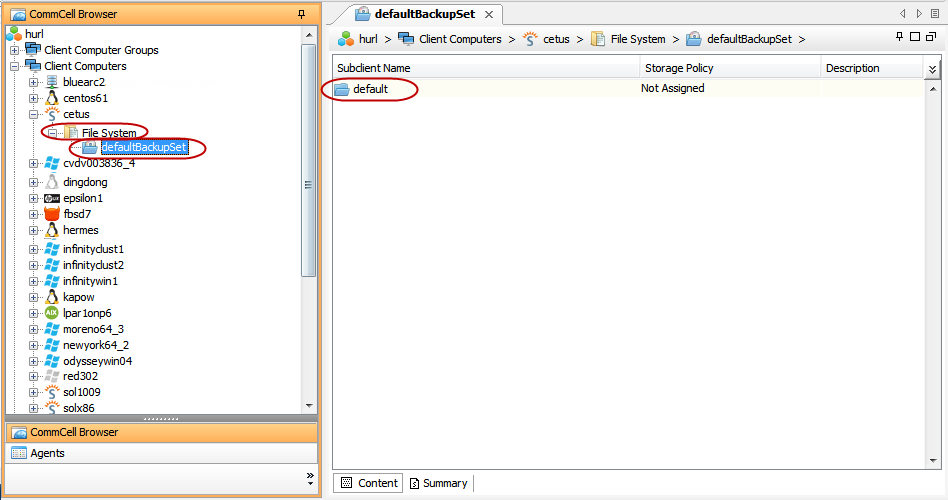Expand the Client Computer Groups node
The image size is (948, 500).
[15, 50]
